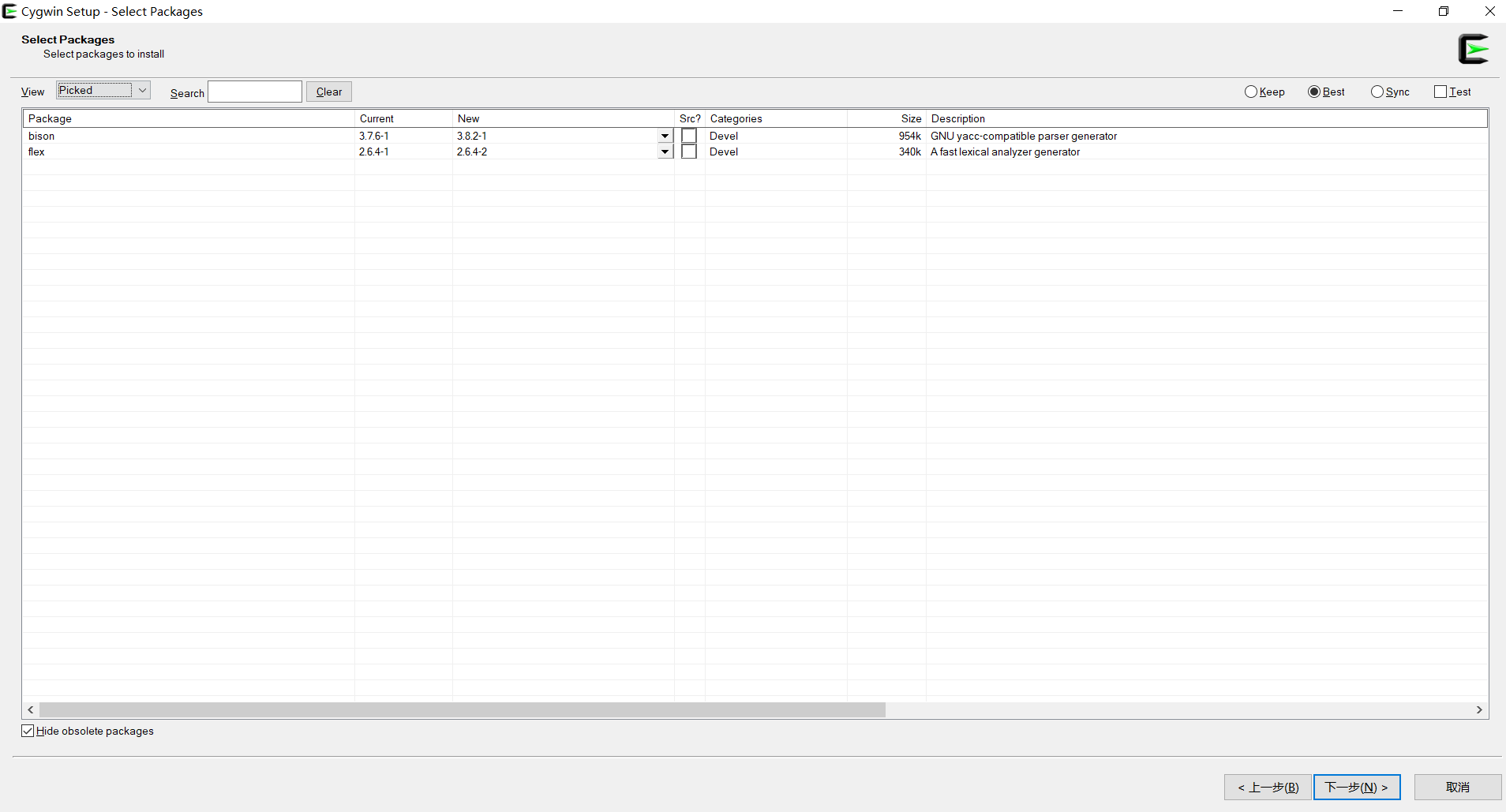Click the Current column header

click(403, 118)
